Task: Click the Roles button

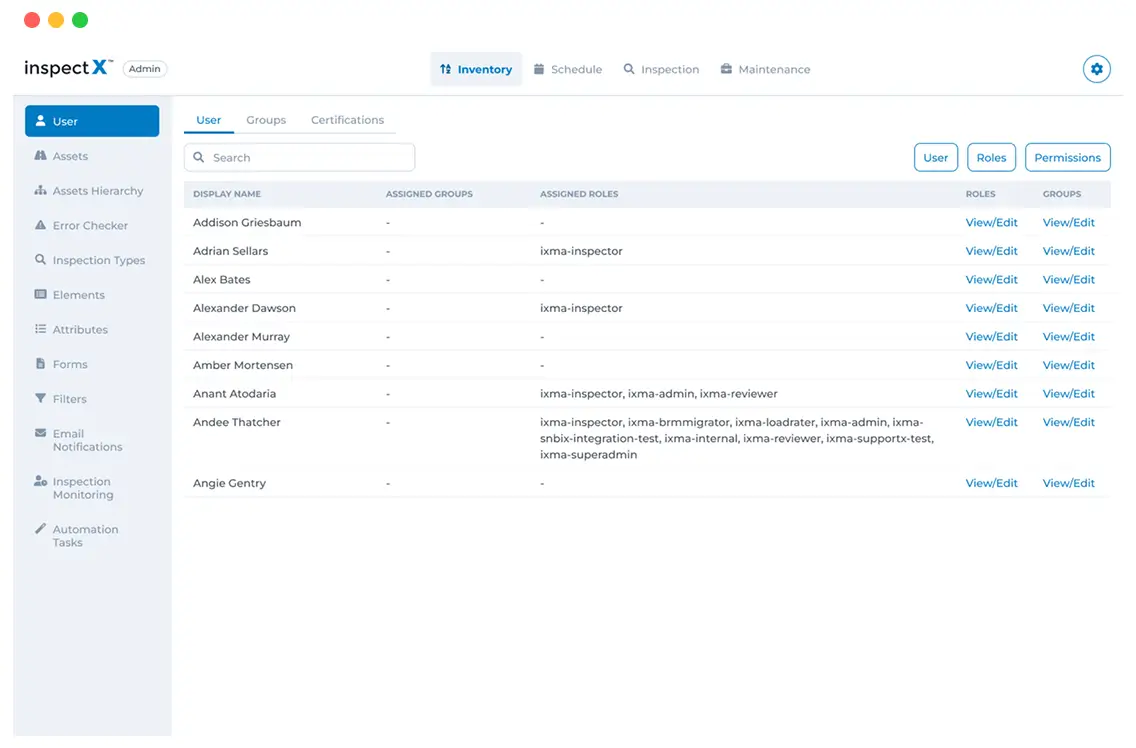Action: coord(991,157)
